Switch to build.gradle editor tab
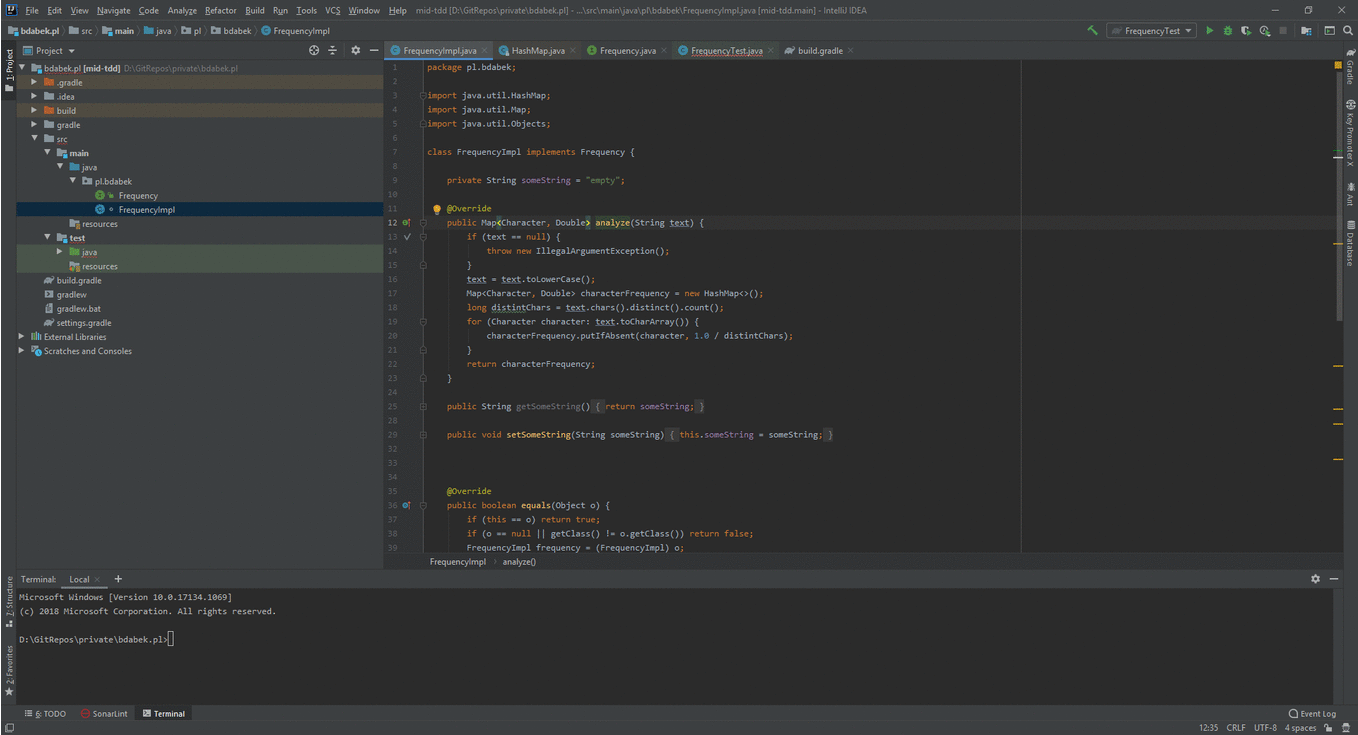This screenshot has height=735, width=1358. [820, 50]
